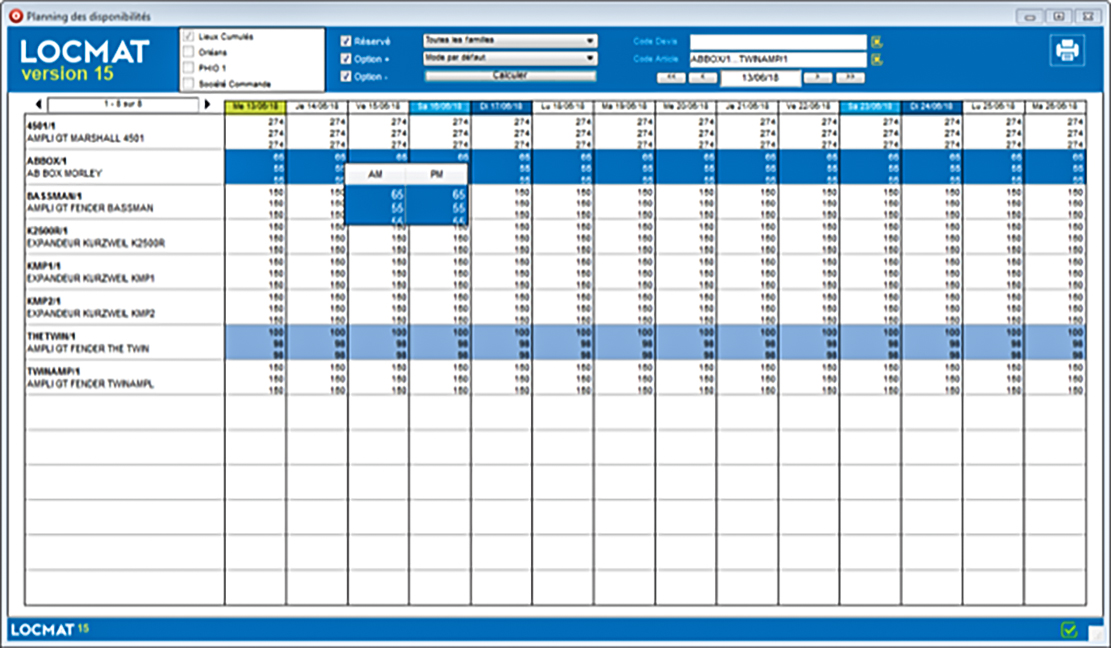This screenshot has width=1111, height=648.
Task: Click the green validate checkmark icon
Action: click(x=1068, y=629)
